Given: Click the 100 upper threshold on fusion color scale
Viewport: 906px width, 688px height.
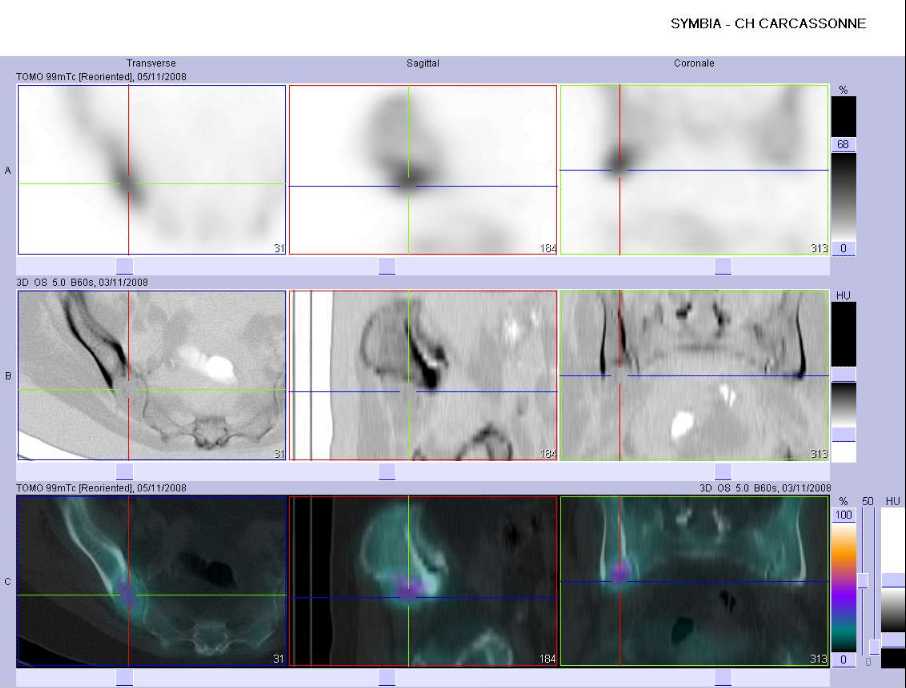Looking at the screenshot, I should [844, 515].
